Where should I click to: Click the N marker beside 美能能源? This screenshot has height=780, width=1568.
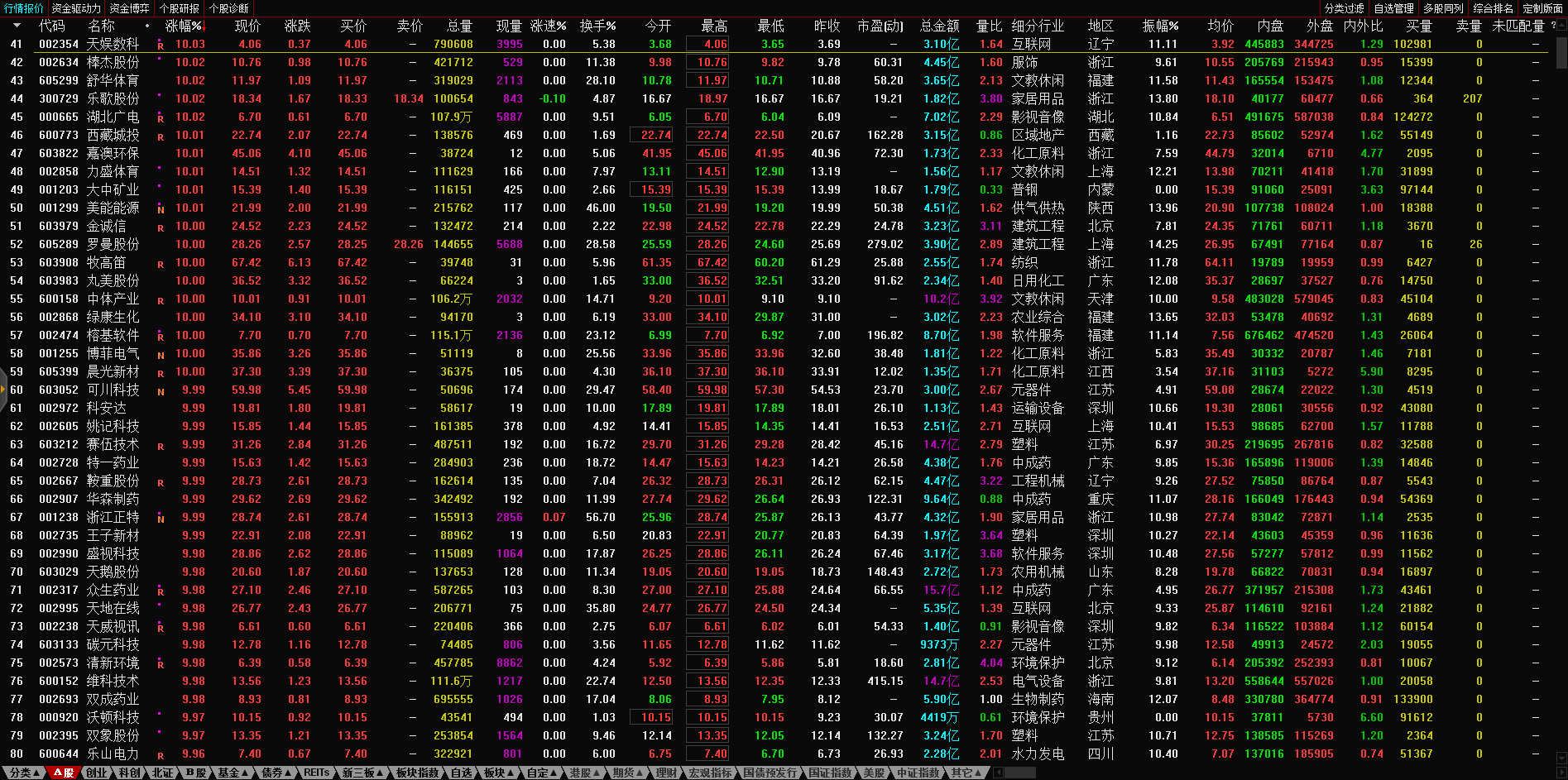point(161,209)
